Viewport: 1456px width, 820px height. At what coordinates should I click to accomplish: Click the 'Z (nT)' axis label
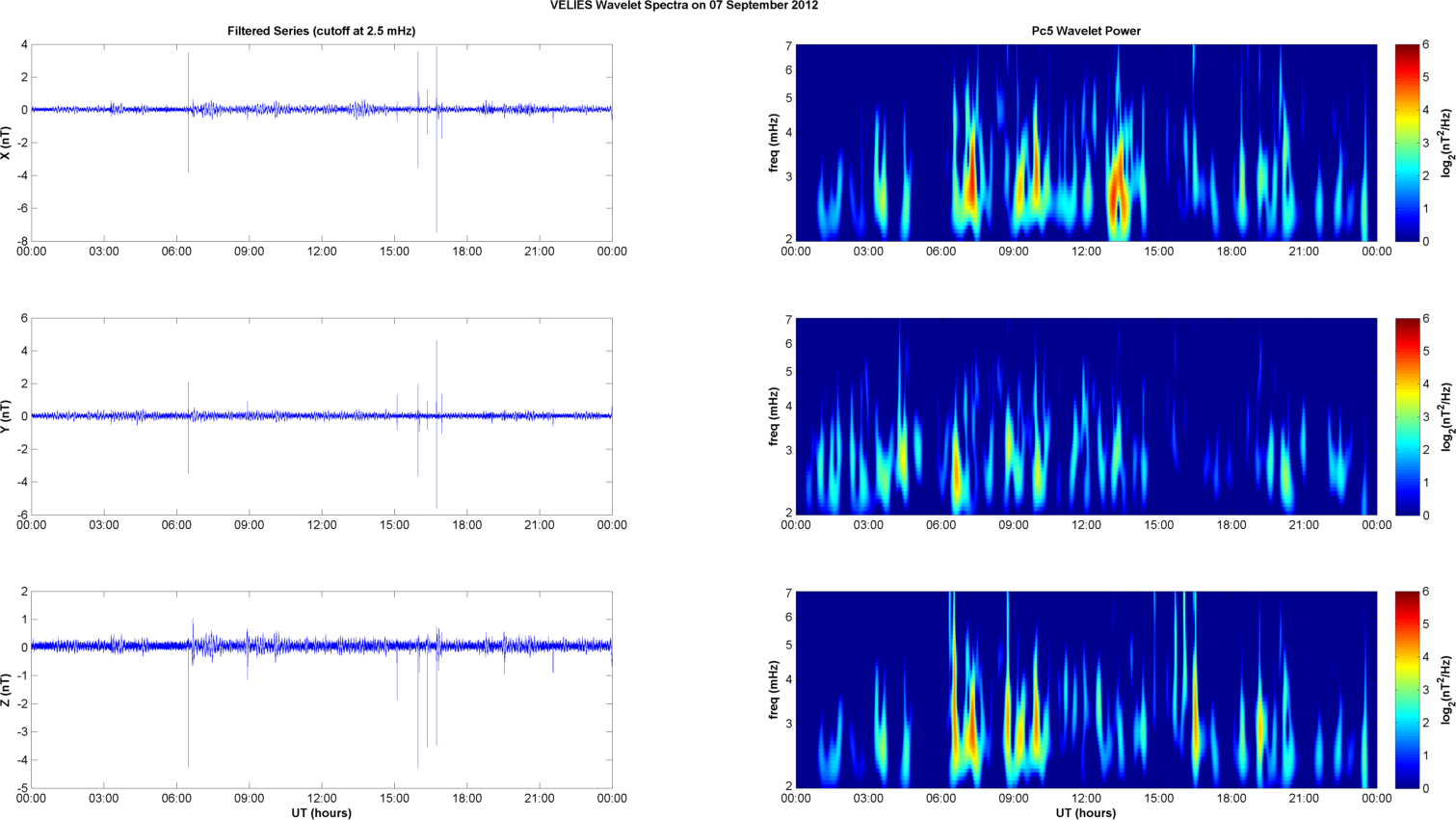point(6,690)
